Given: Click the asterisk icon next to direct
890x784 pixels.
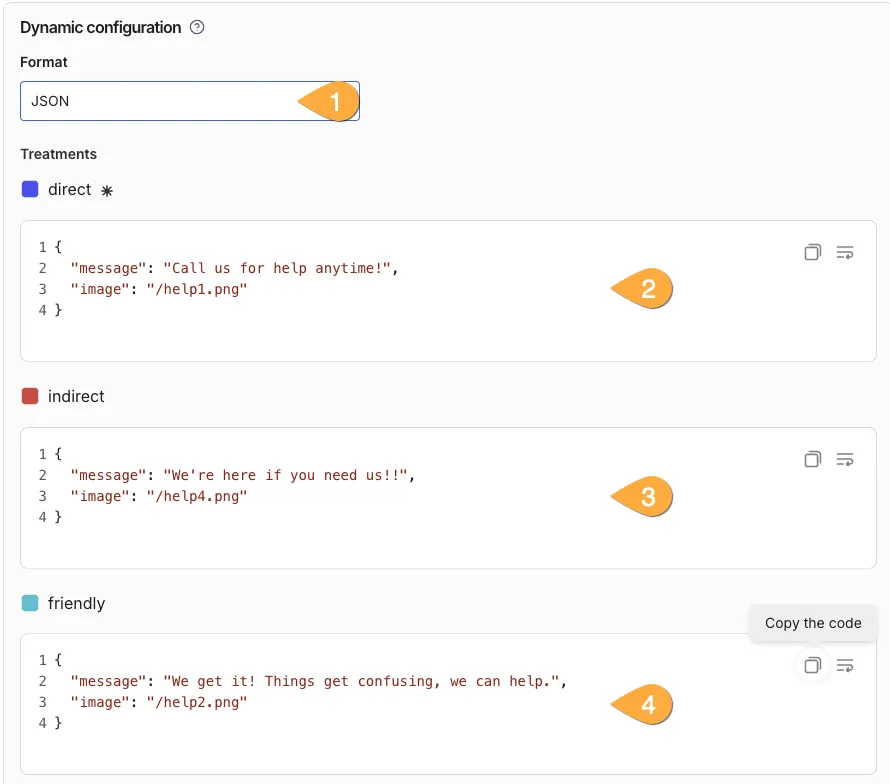Looking at the screenshot, I should pyautogui.click(x=107, y=190).
